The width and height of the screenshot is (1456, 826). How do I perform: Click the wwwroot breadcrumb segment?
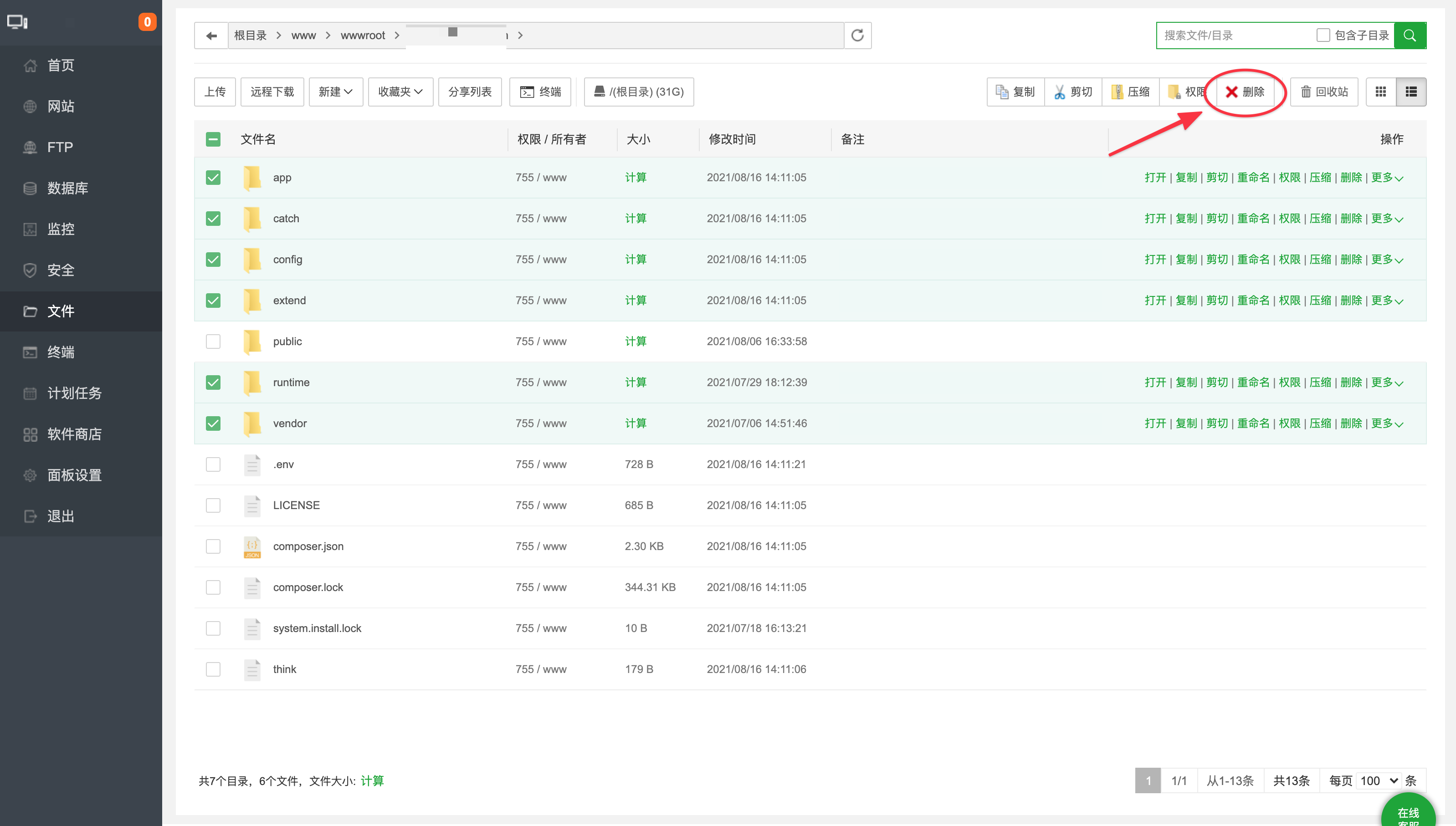(x=363, y=35)
